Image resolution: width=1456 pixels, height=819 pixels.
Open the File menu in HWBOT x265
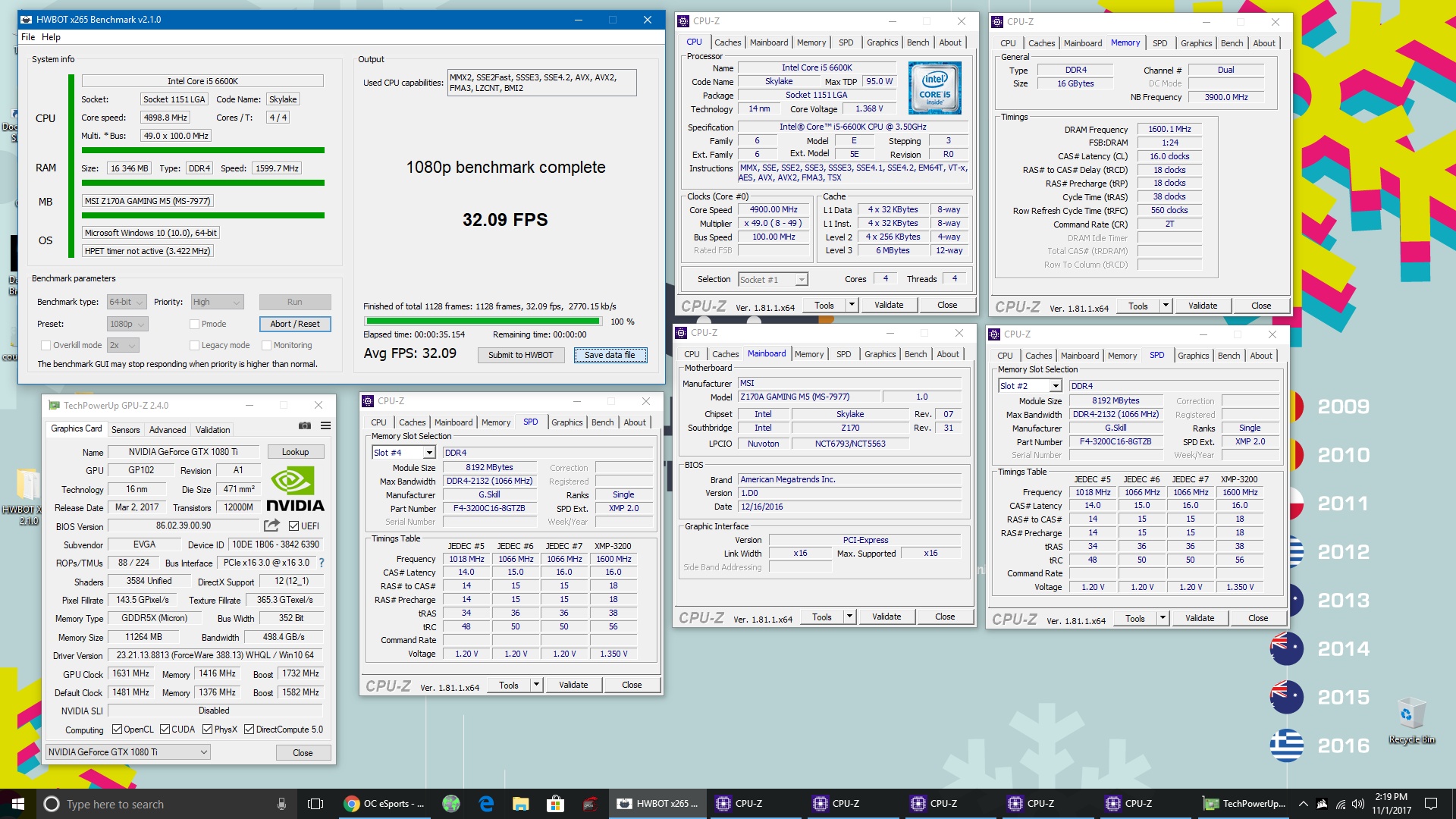coord(28,36)
